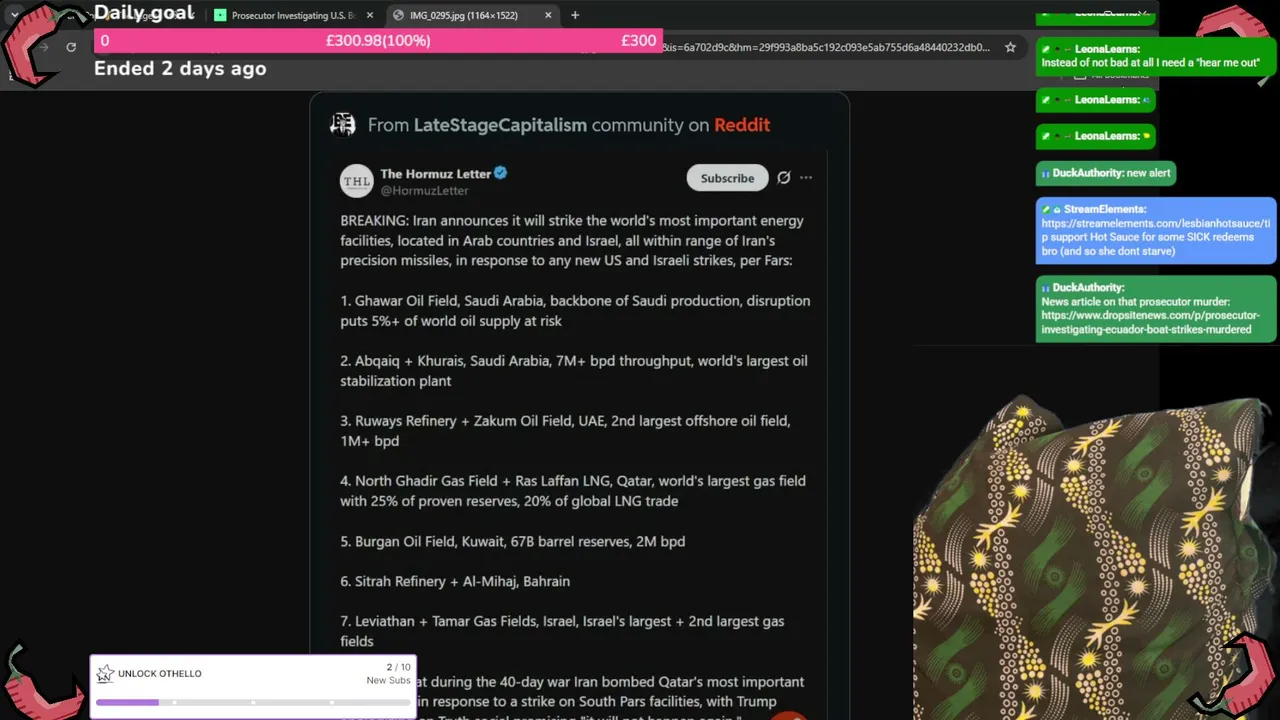Click the Sitrah Refinery + Al-Mihaj line
The height and width of the screenshot is (720, 1280).
[x=455, y=581]
